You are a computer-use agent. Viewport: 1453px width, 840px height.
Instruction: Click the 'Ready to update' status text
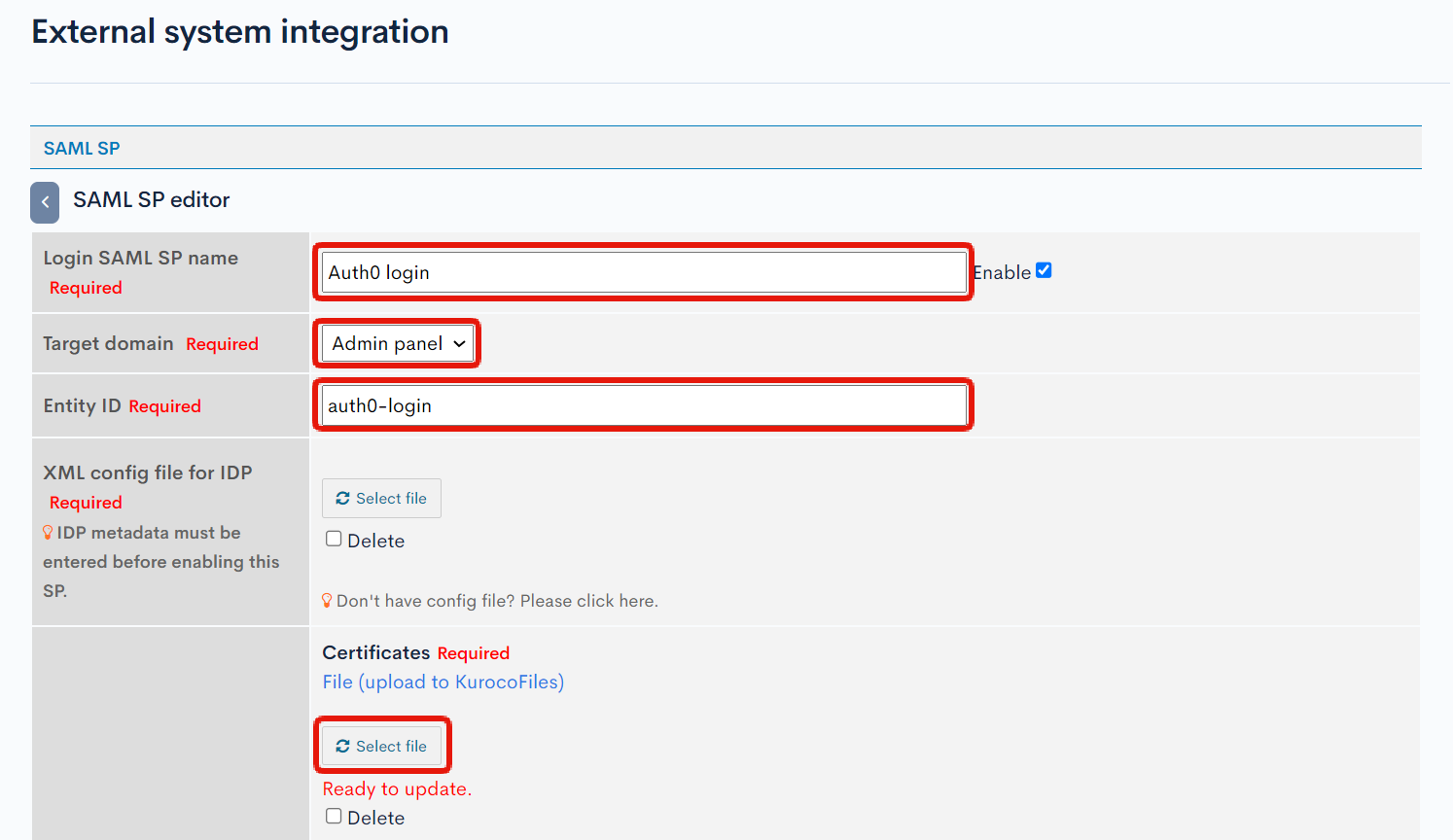click(395, 788)
